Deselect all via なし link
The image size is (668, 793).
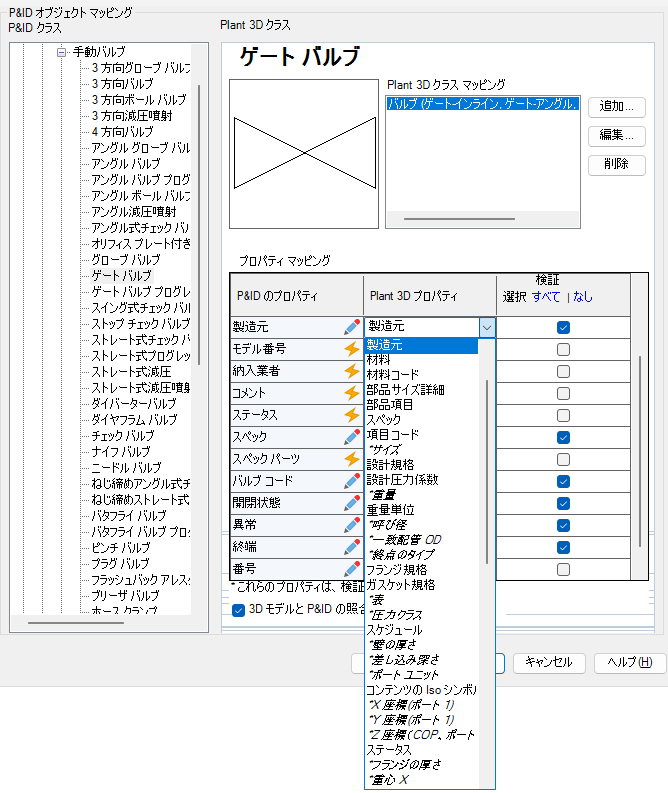pos(583,297)
